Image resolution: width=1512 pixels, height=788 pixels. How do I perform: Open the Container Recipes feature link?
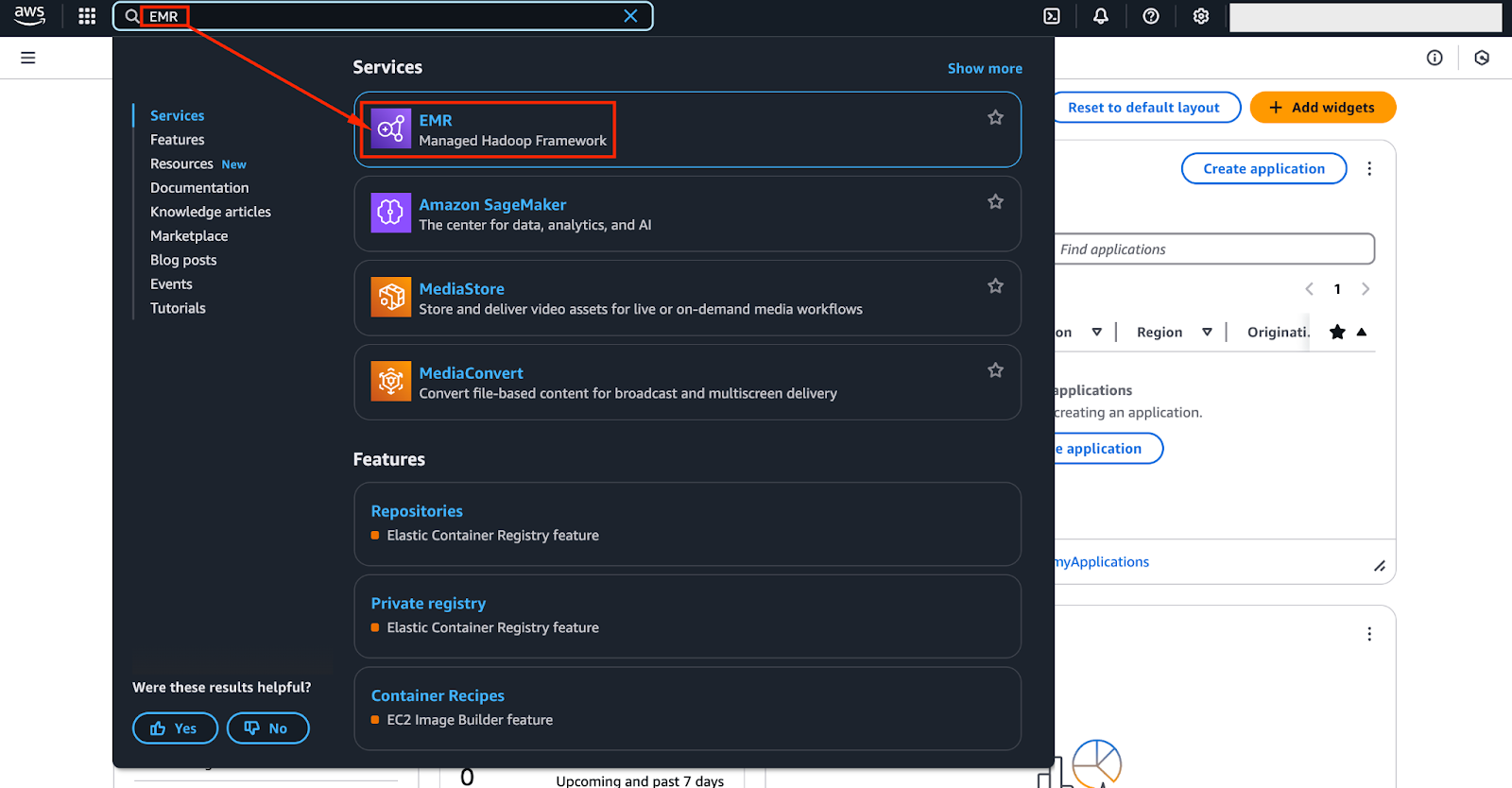438,695
